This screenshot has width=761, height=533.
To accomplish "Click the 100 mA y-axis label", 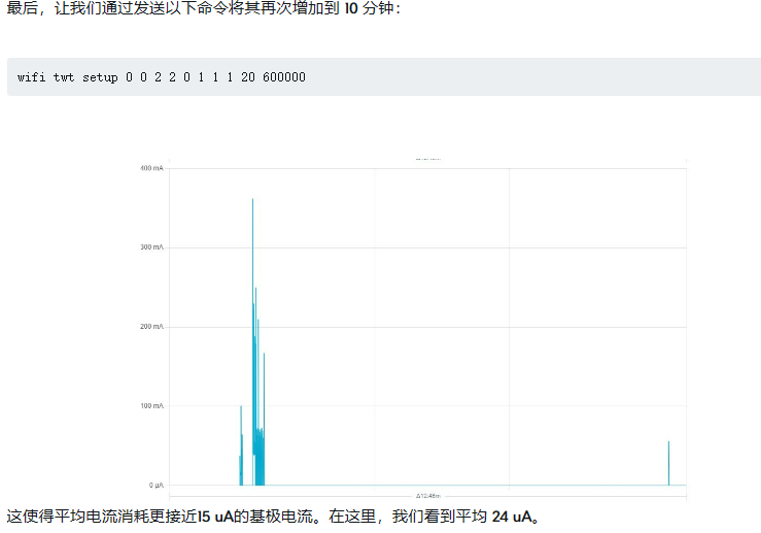I will (152, 405).
